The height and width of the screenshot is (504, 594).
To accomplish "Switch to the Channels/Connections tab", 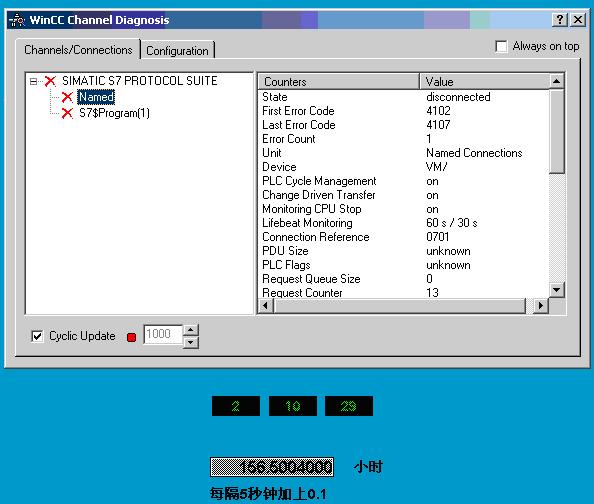I will (x=78, y=50).
